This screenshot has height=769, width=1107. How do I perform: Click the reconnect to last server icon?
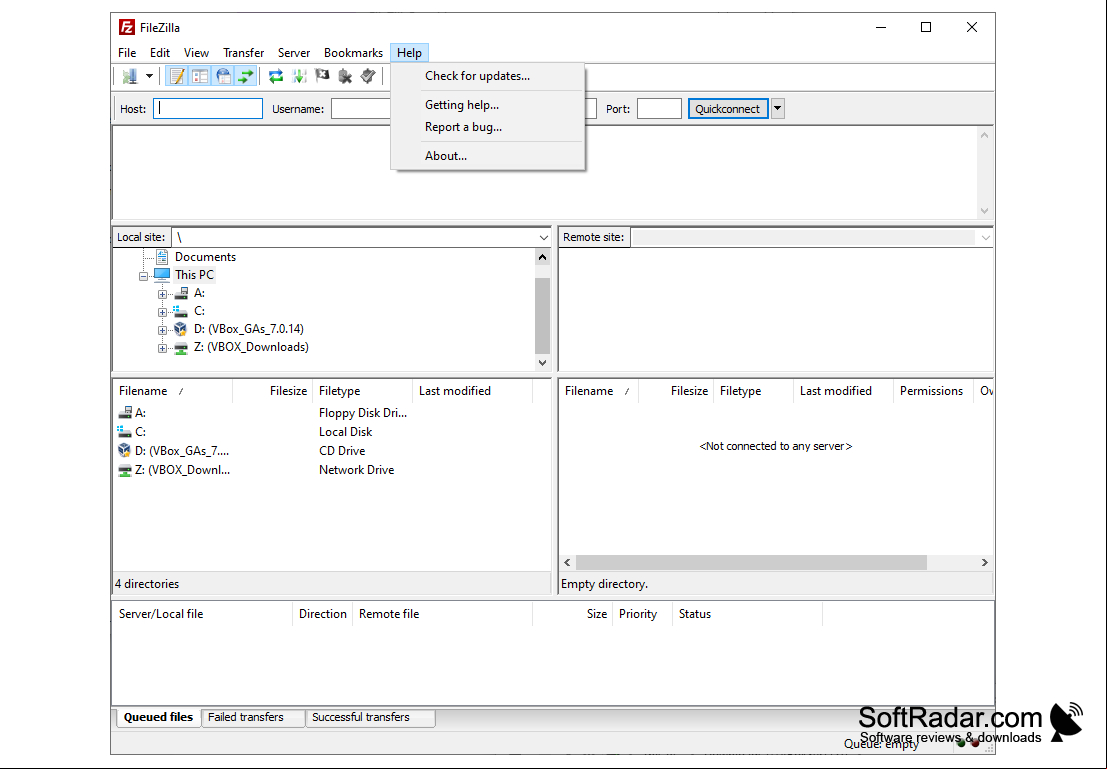368,76
